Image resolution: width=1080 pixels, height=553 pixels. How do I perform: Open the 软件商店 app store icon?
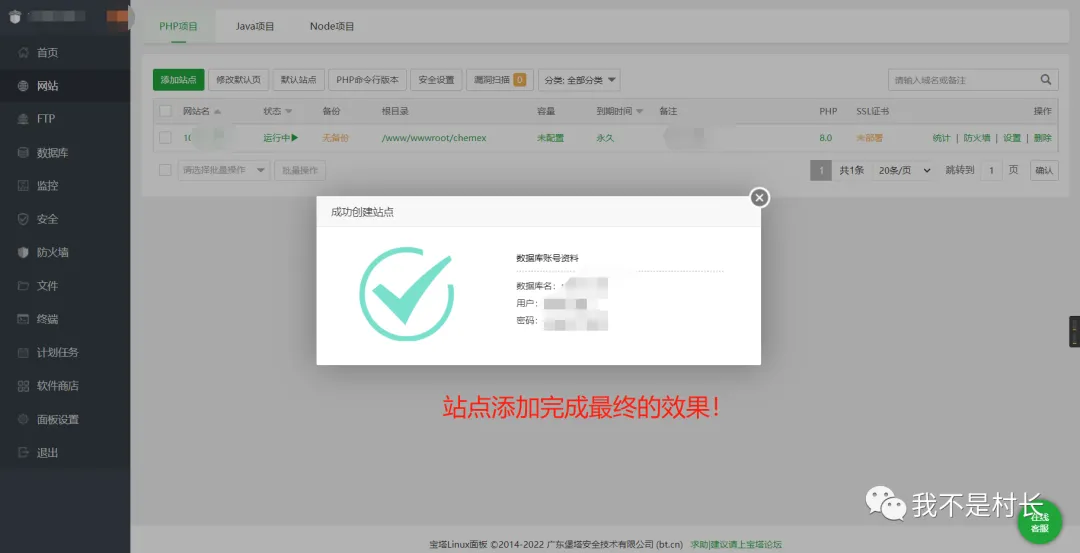pos(23,386)
